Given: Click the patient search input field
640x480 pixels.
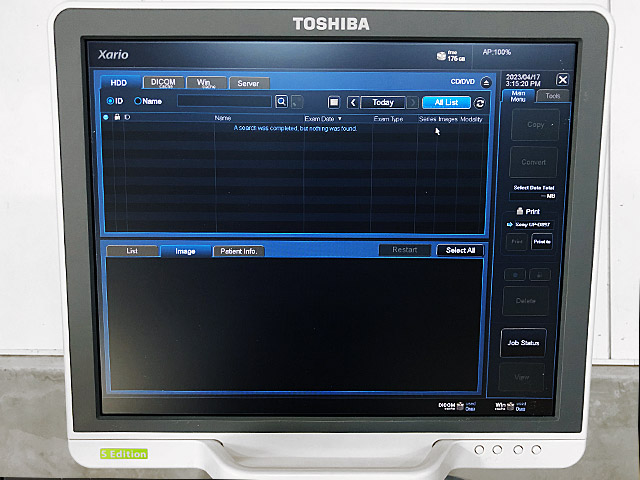Looking at the screenshot, I should tap(224, 101).
